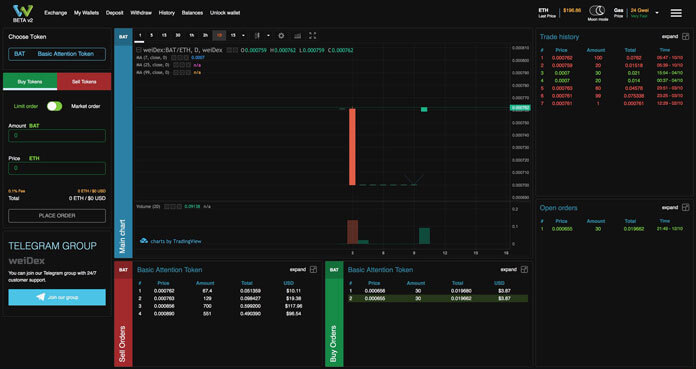The image size is (696, 369).
Task: Toggle Moon mode switch
Action: (x=597, y=11)
